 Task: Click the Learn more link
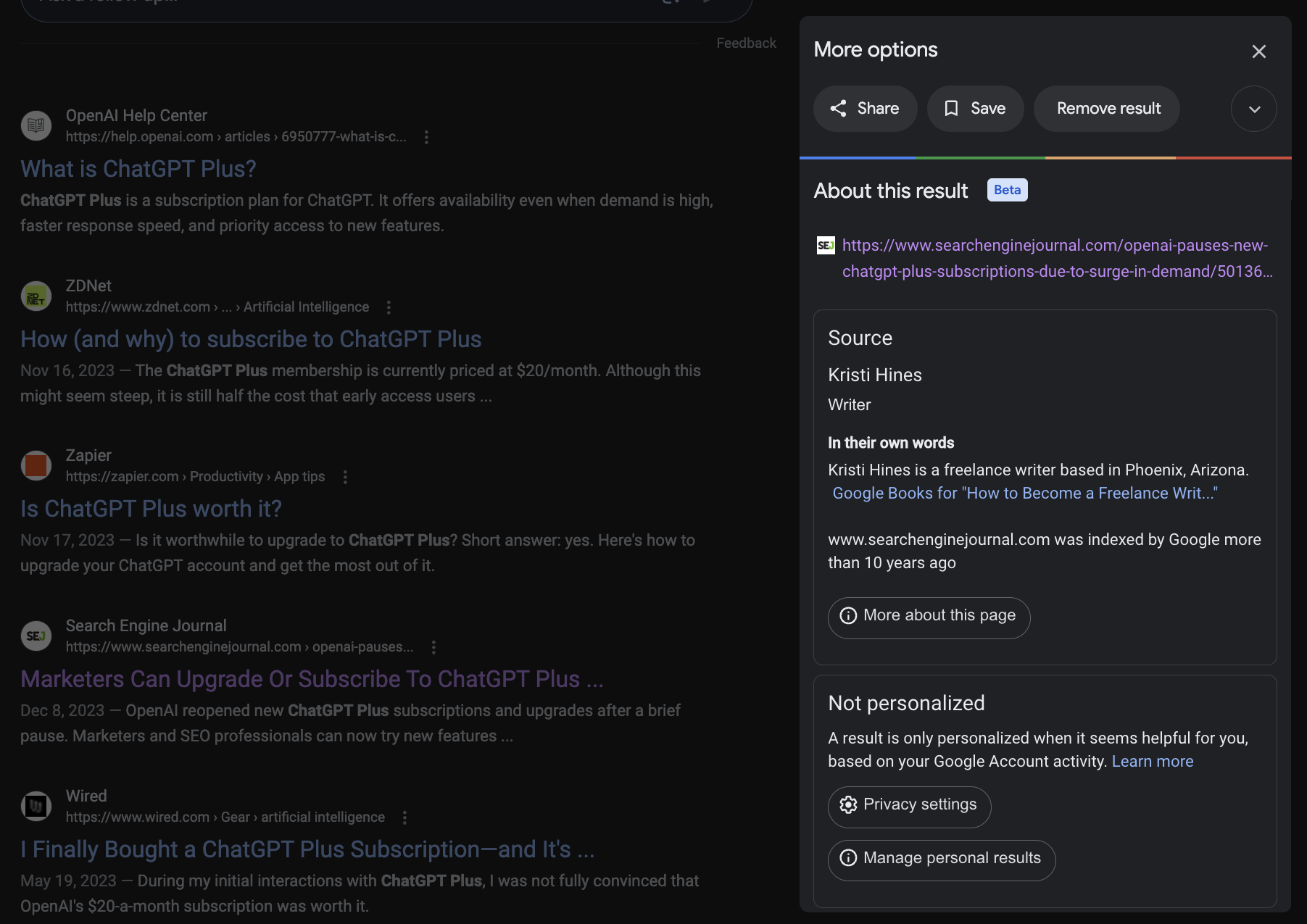click(1152, 761)
